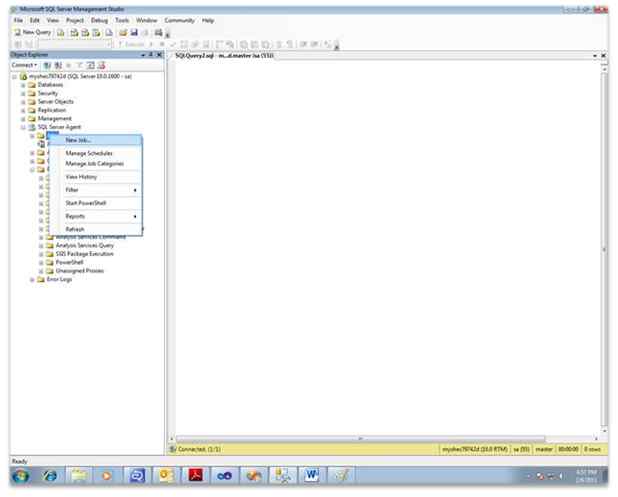Viewport: 618px width, 497px height.
Task: Select the Analysis Services Query folder
Action: (x=80, y=246)
